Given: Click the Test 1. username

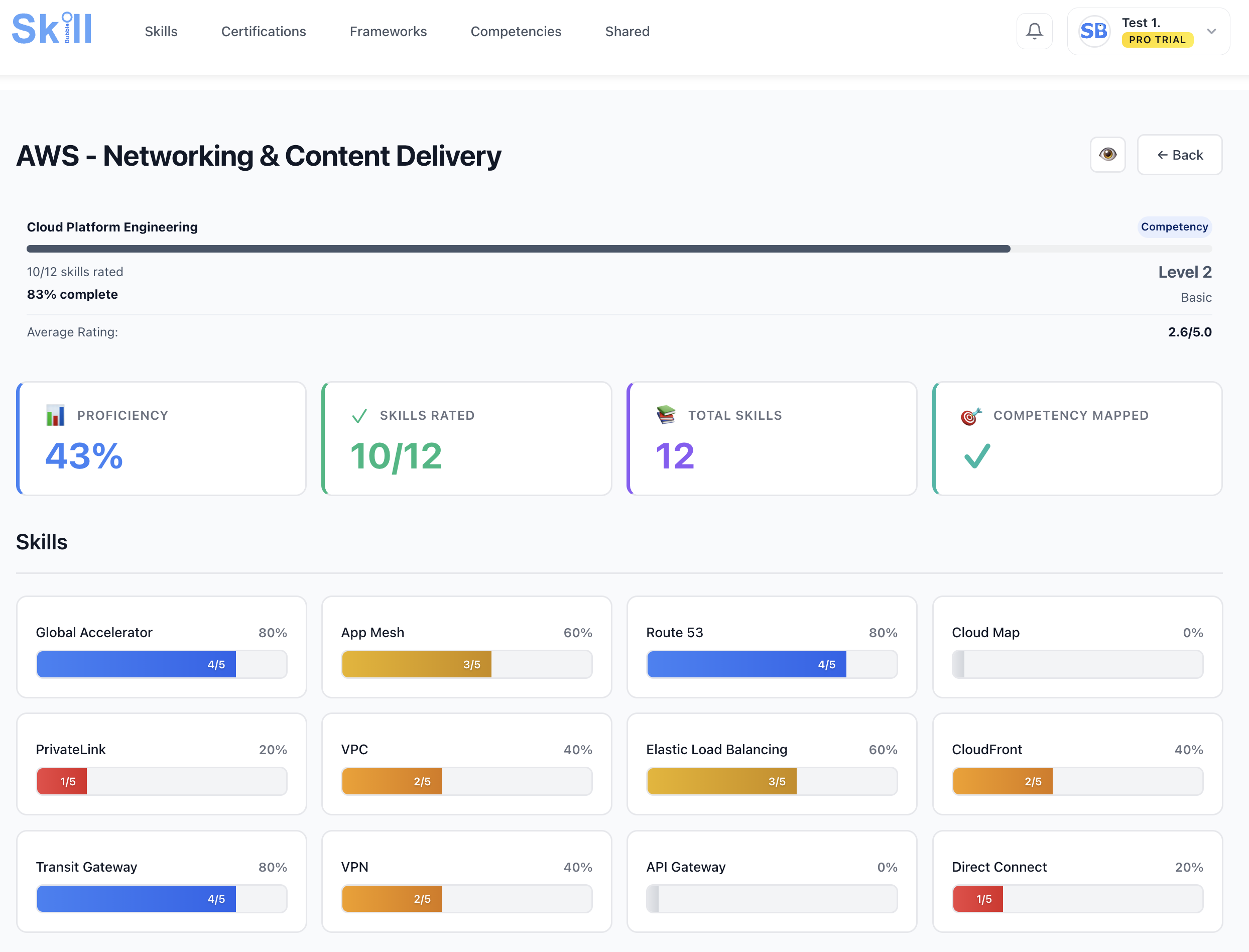Looking at the screenshot, I should click(x=1141, y=23).
